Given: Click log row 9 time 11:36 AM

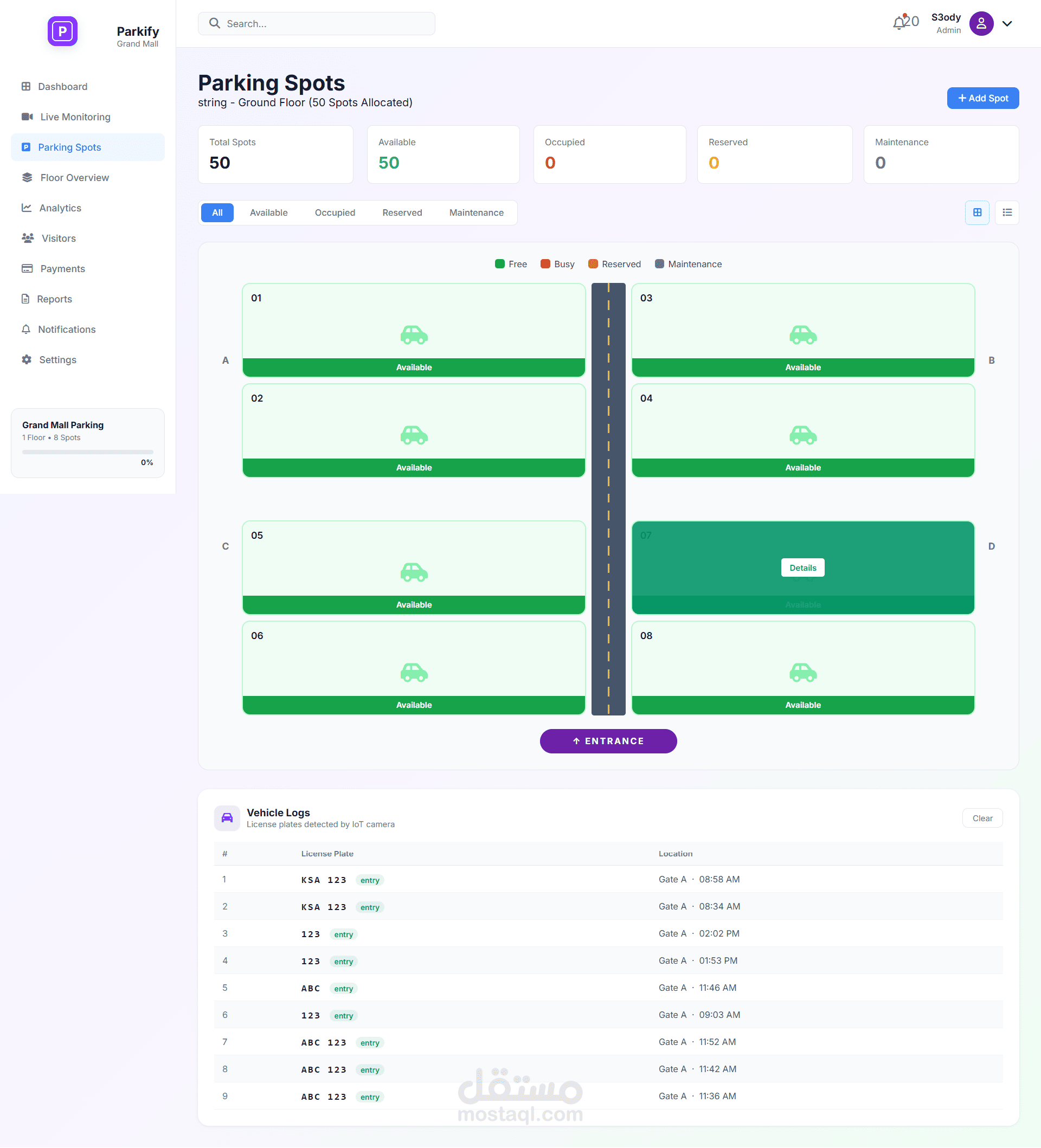Looking at the screenshot, I should click(x=717, y=1096).
